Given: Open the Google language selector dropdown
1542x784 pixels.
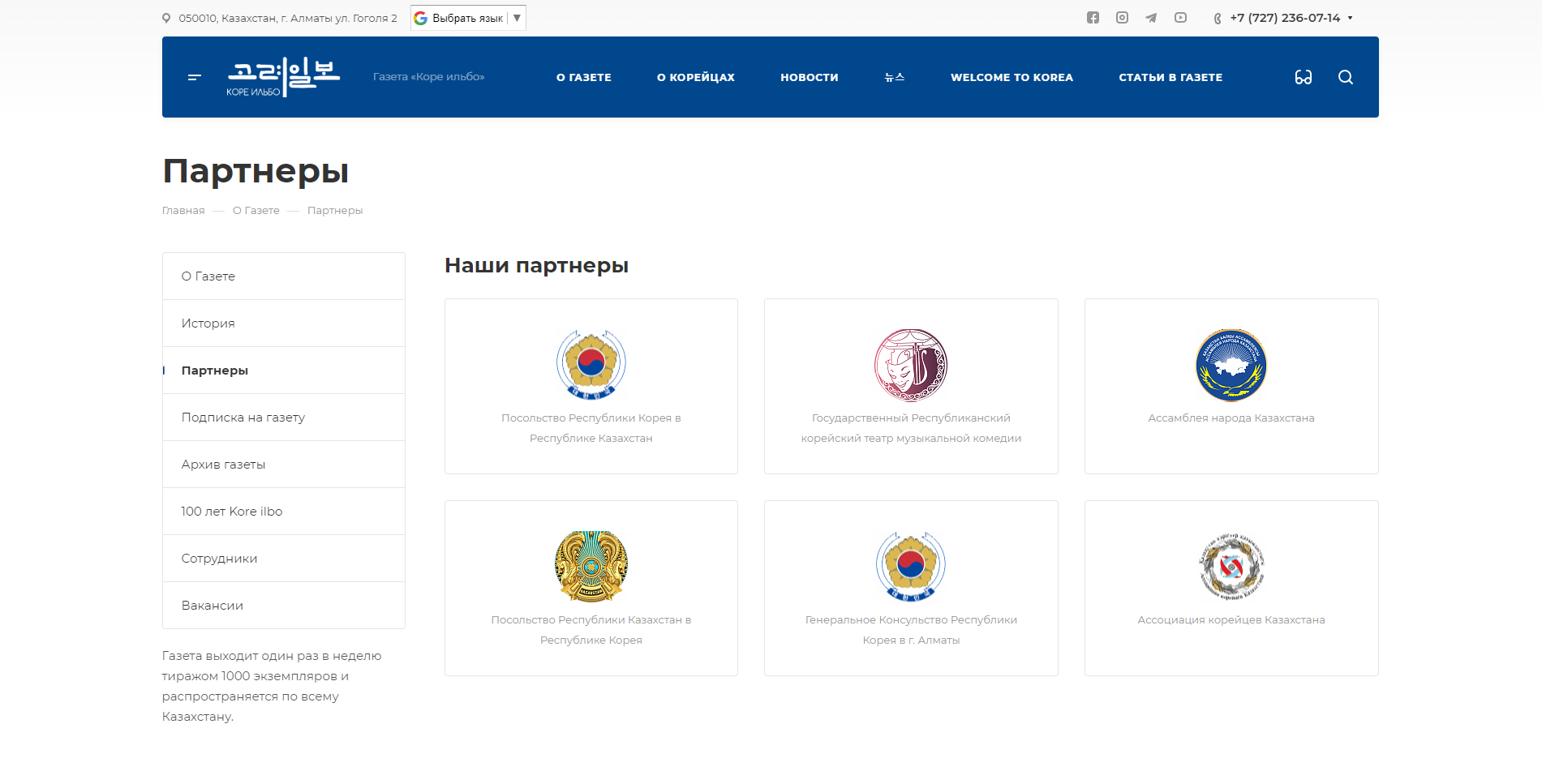Looking at the screenshot, I should 468,18.
